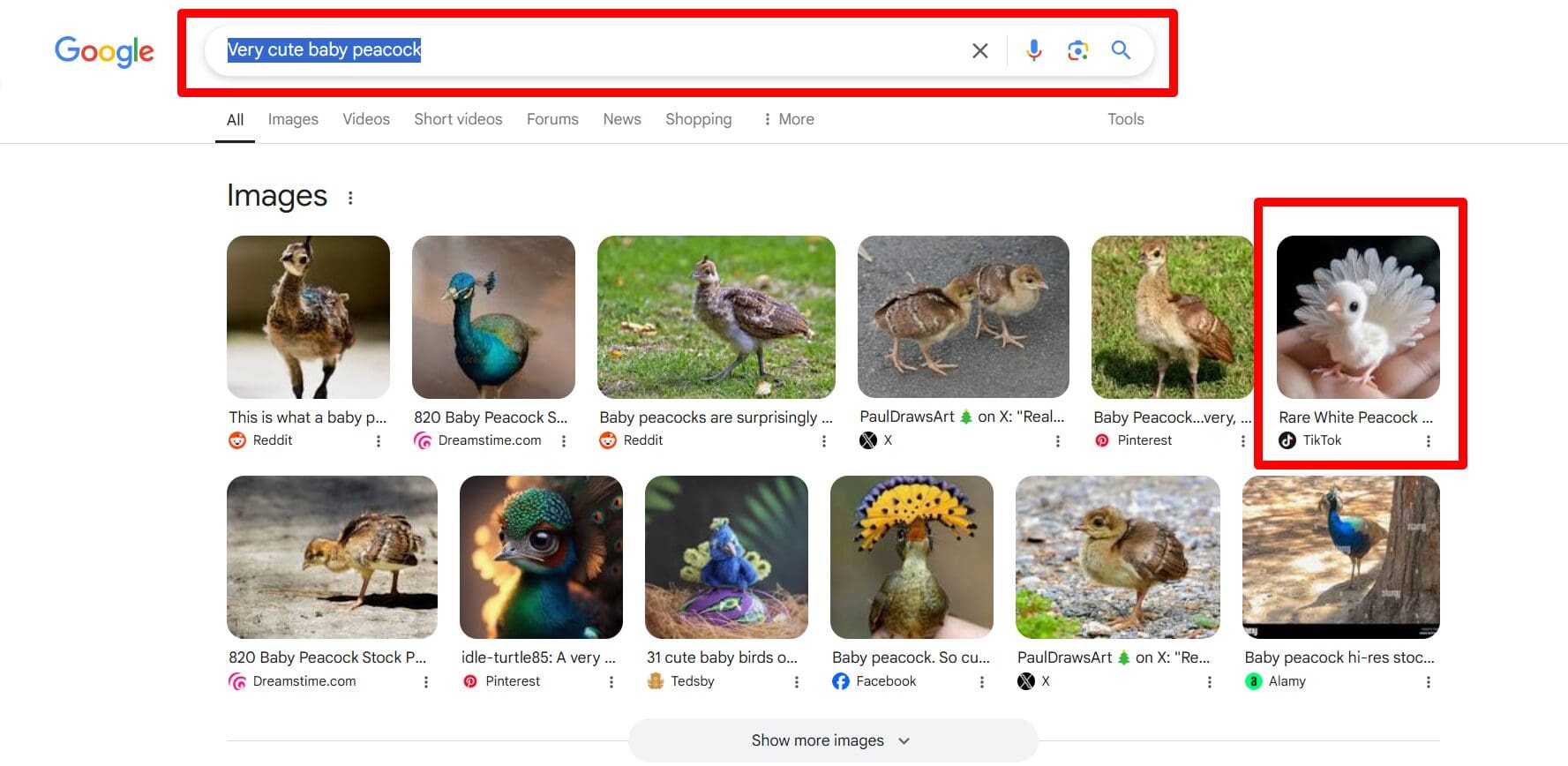Click the Google logo

coord(104,51)
